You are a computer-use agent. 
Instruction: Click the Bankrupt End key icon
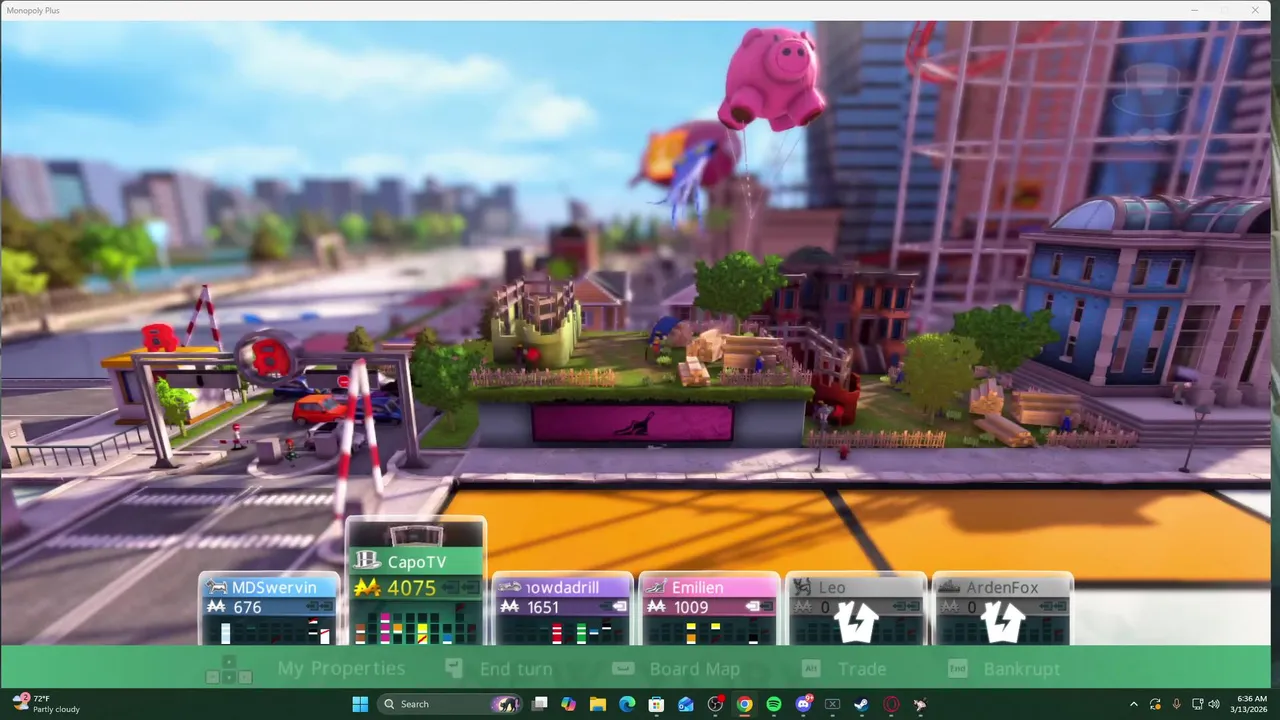[957, 668]
